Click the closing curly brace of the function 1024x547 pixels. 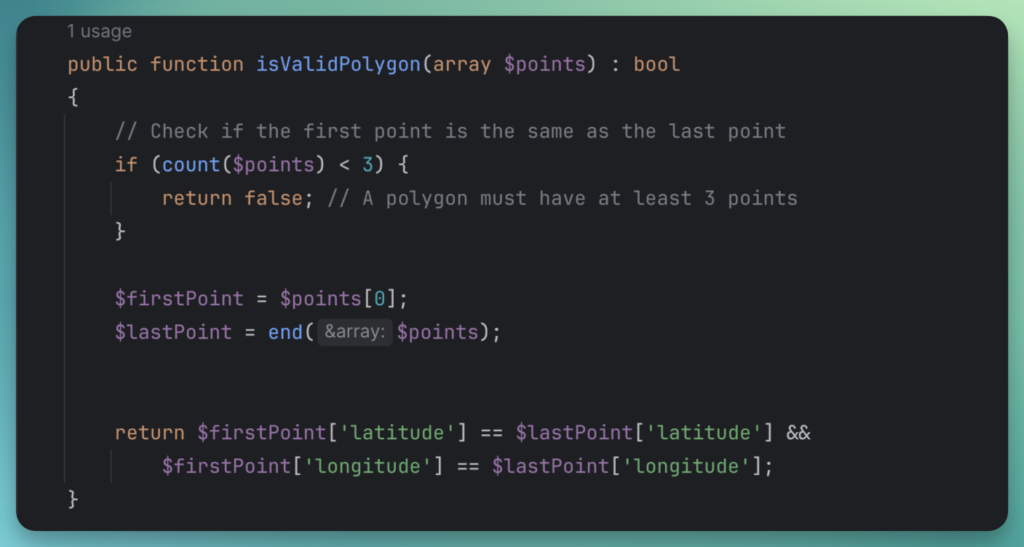[x=73, y=499]
